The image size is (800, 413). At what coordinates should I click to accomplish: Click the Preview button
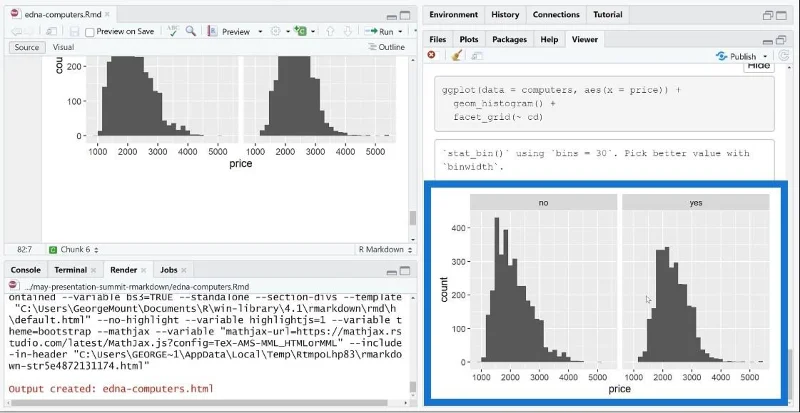click(231, 32)
